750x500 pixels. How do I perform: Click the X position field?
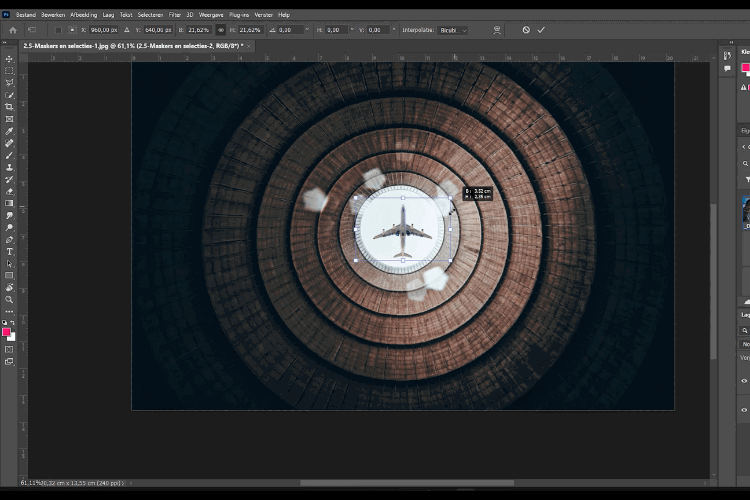pyautogui.click(x=104, y=30)
